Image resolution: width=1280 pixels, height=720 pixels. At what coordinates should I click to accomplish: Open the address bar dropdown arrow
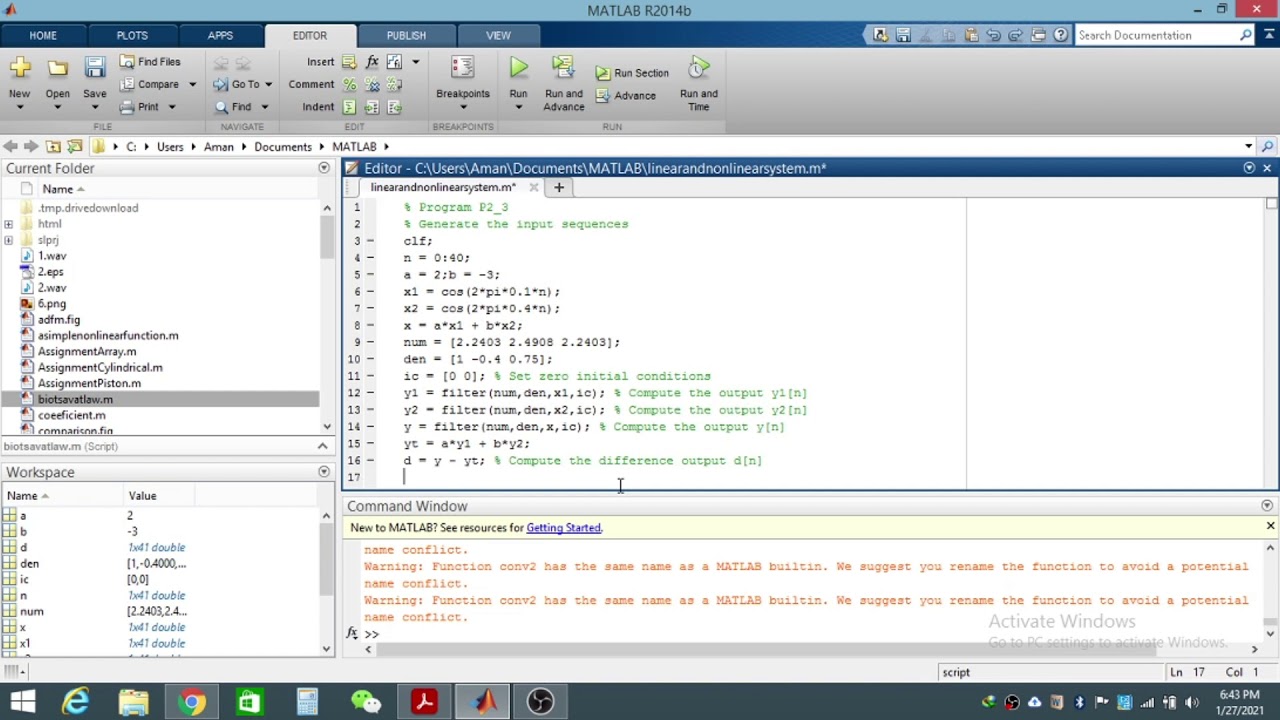pyautogui.click(x=1248, y=146)
